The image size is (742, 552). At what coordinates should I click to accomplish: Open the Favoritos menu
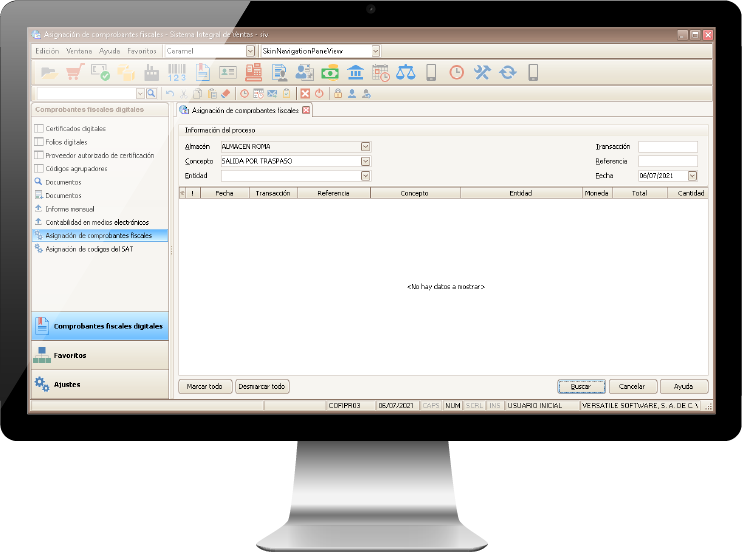click(x=141, y=51)
